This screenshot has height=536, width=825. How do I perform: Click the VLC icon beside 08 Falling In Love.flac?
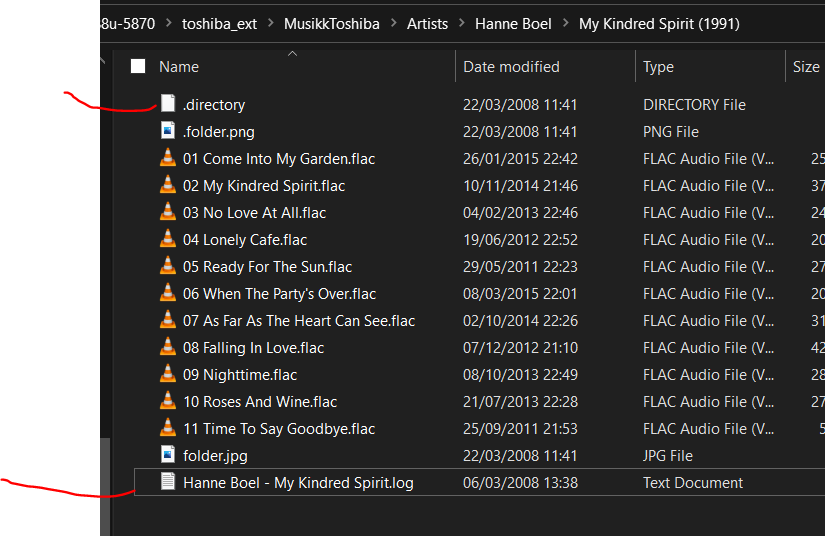coord(168,347)
